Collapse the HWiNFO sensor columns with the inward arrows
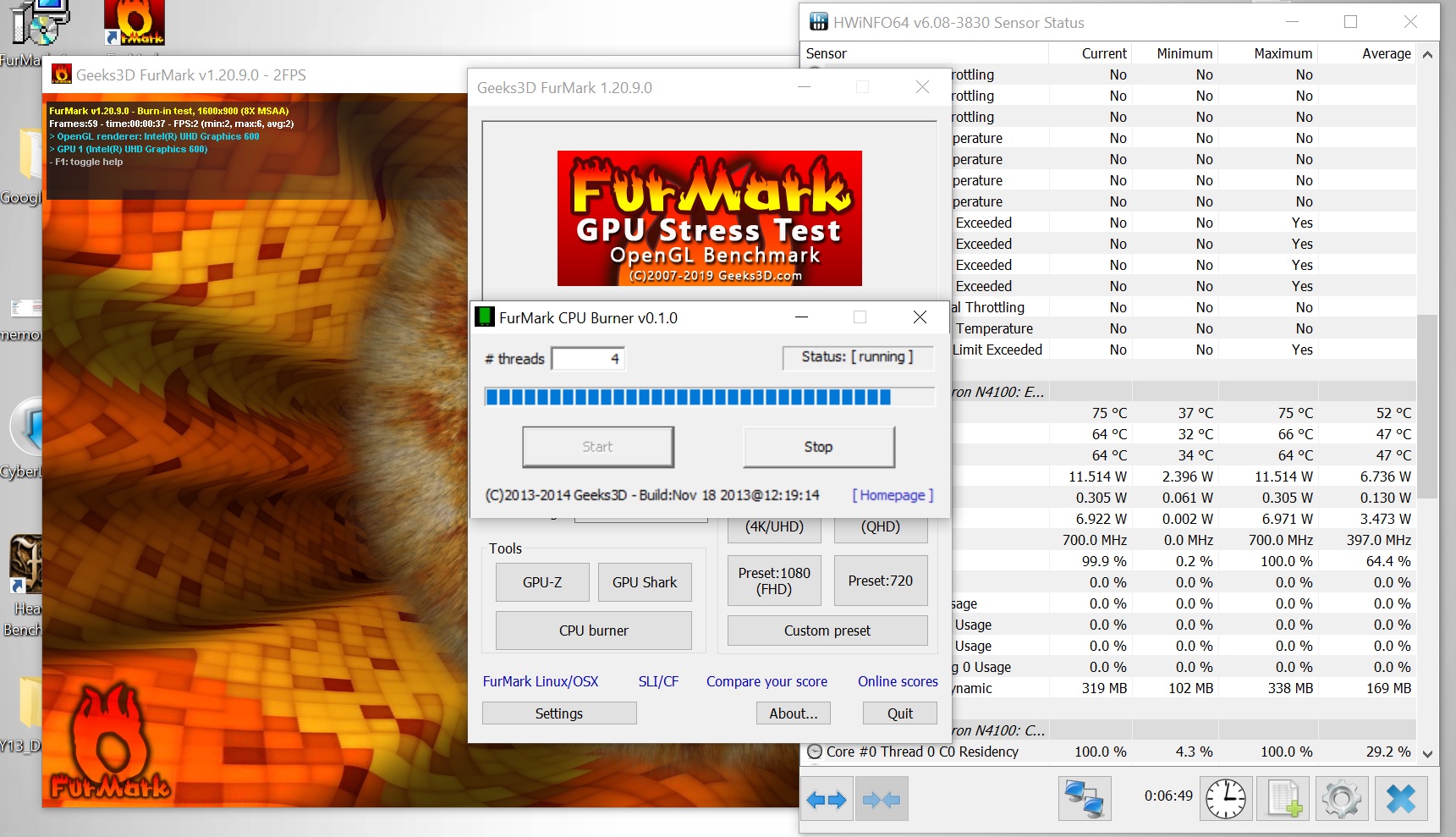The height and width of the screenshot is (837, 1456). (882, 800)
